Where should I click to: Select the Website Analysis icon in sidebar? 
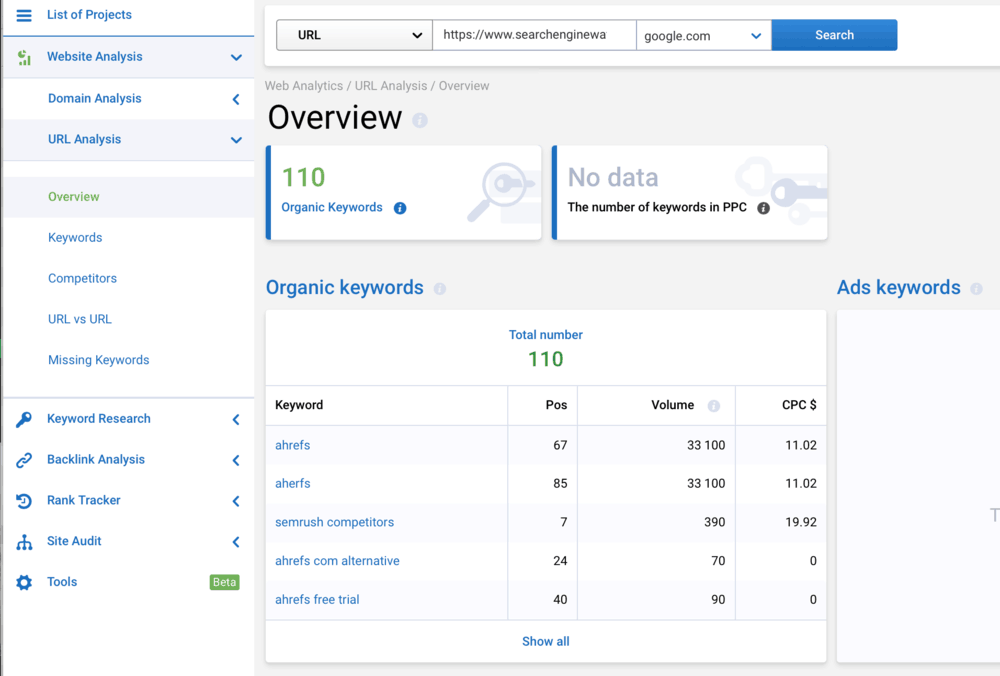pyautogui.click(x=22, y=57)
